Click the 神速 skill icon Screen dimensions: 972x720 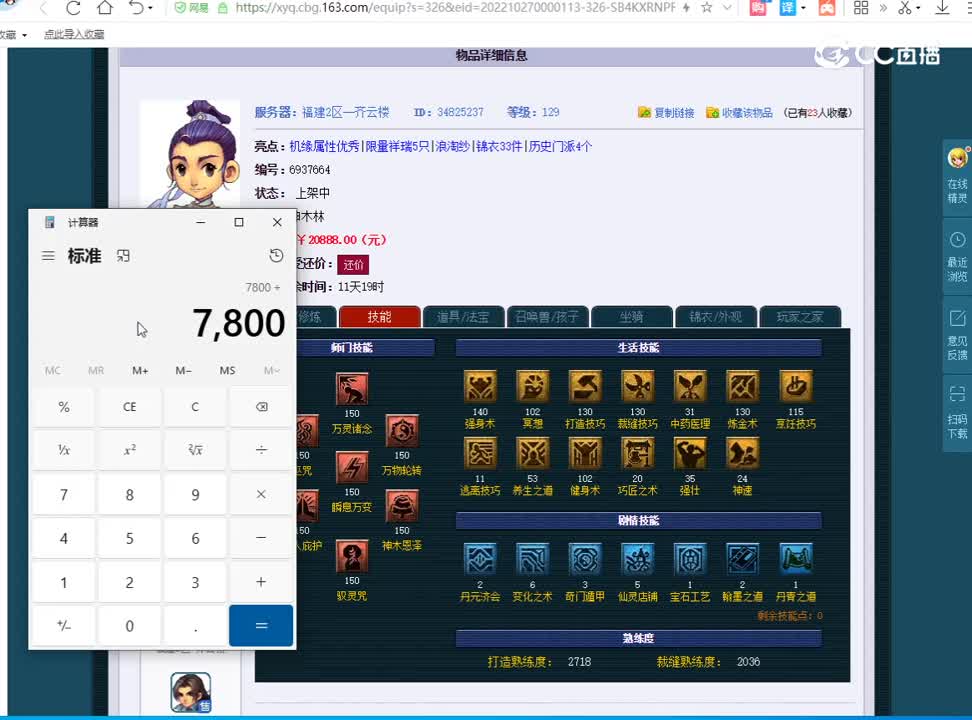pyautogui.click(x=742, y=454)
